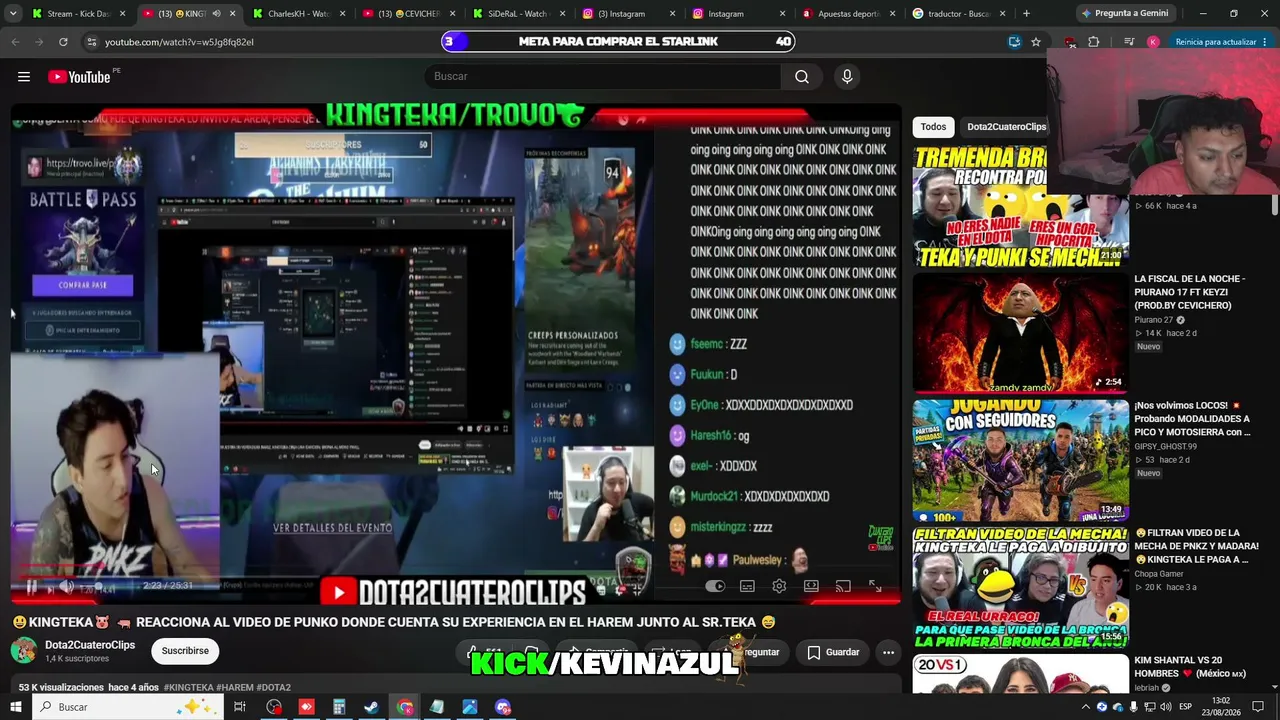Save the video with the Guardar button
The image size is (1280, 720).
point(833,652)
